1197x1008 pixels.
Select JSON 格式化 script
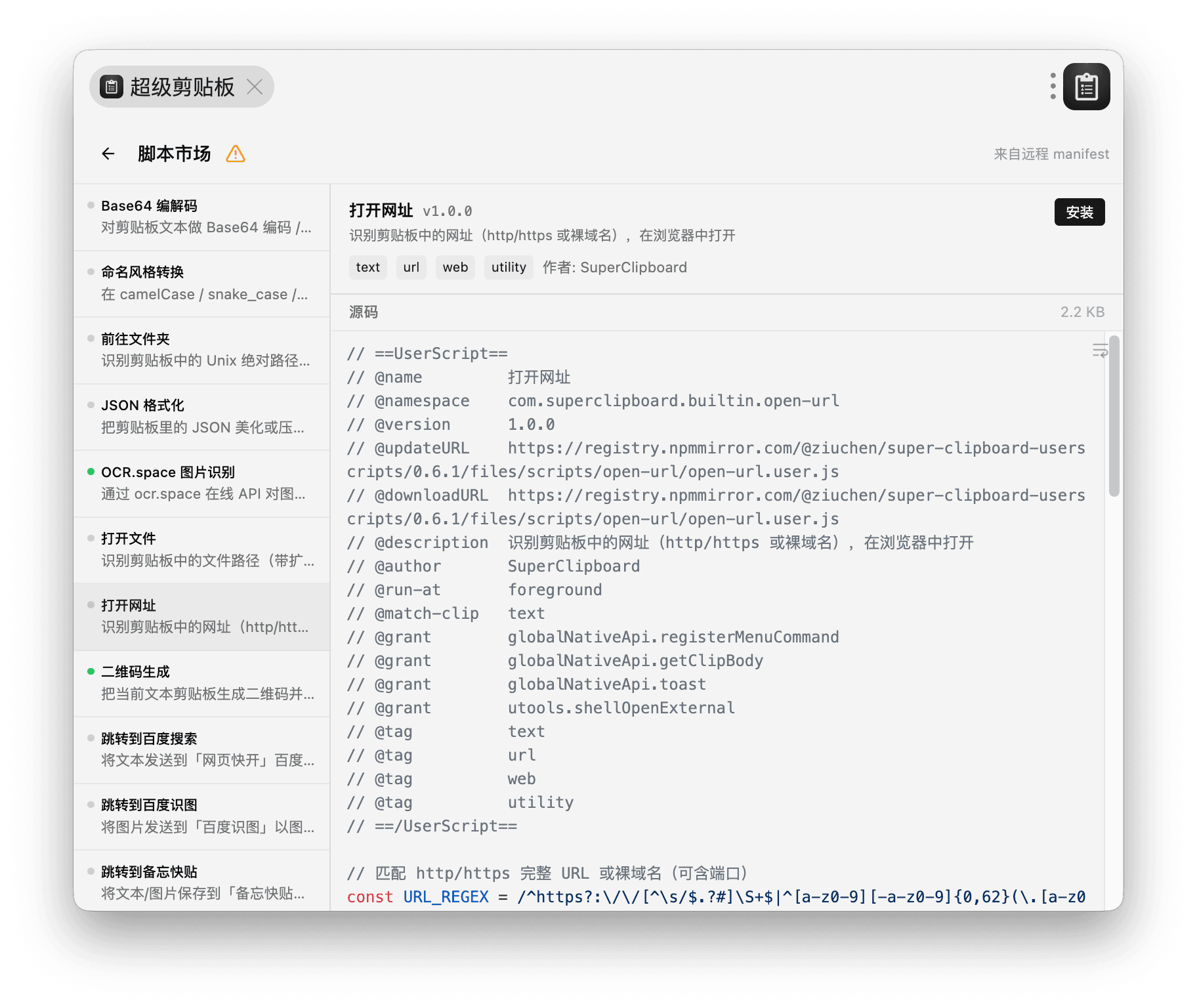(201, 417)
